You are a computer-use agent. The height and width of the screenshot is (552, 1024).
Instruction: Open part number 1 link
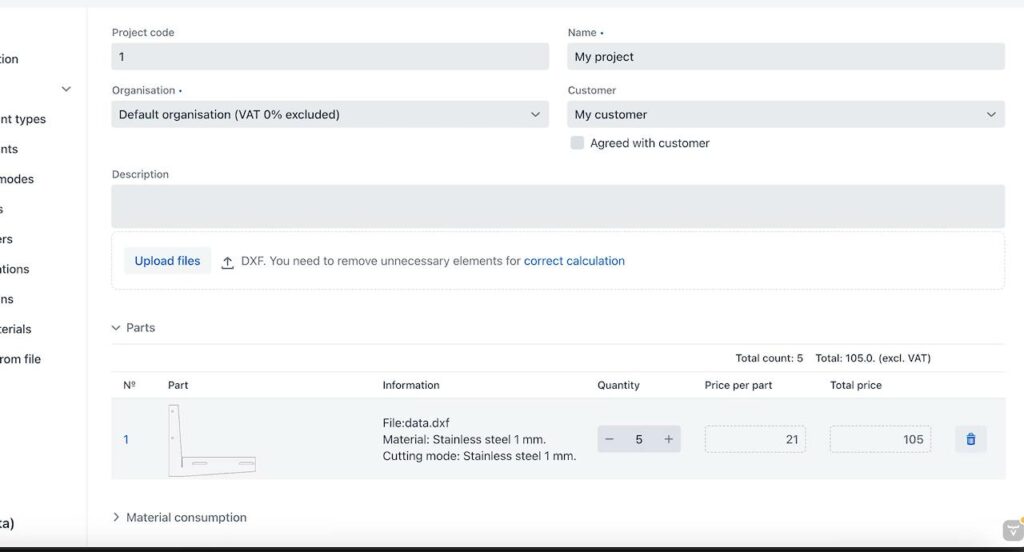coord(126,439)
